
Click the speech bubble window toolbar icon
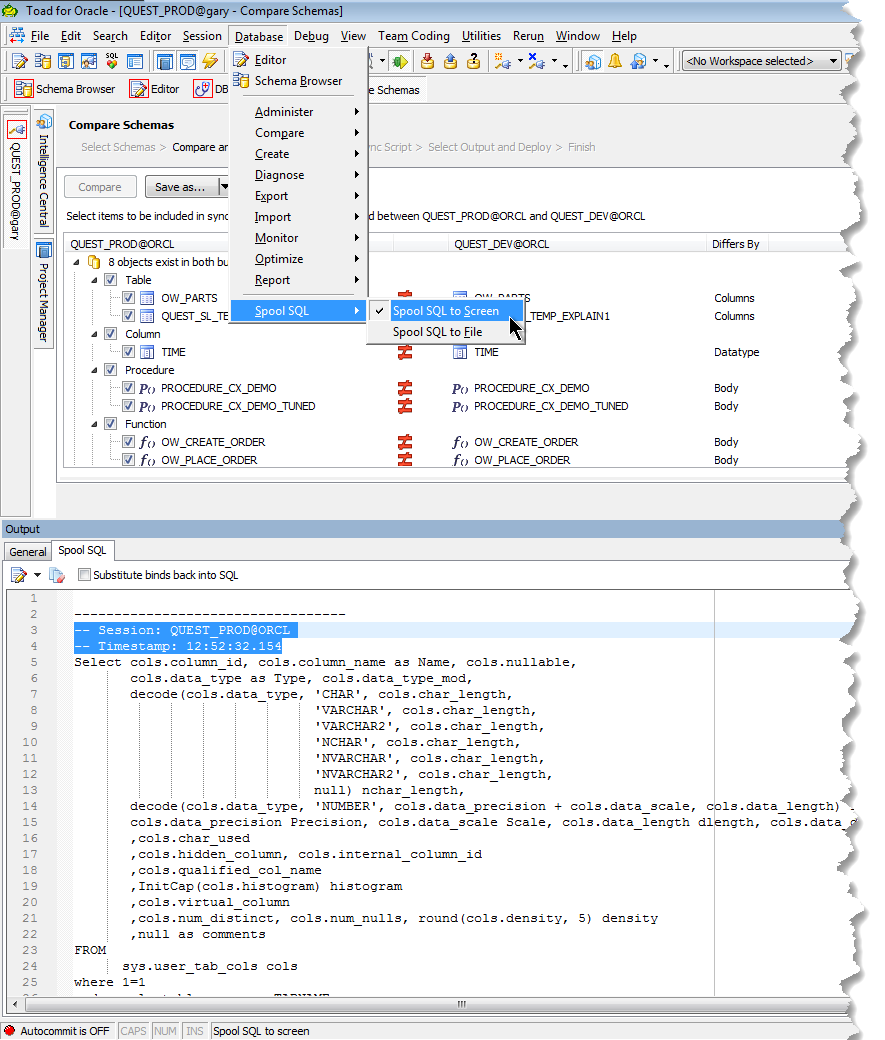(188, 62)
